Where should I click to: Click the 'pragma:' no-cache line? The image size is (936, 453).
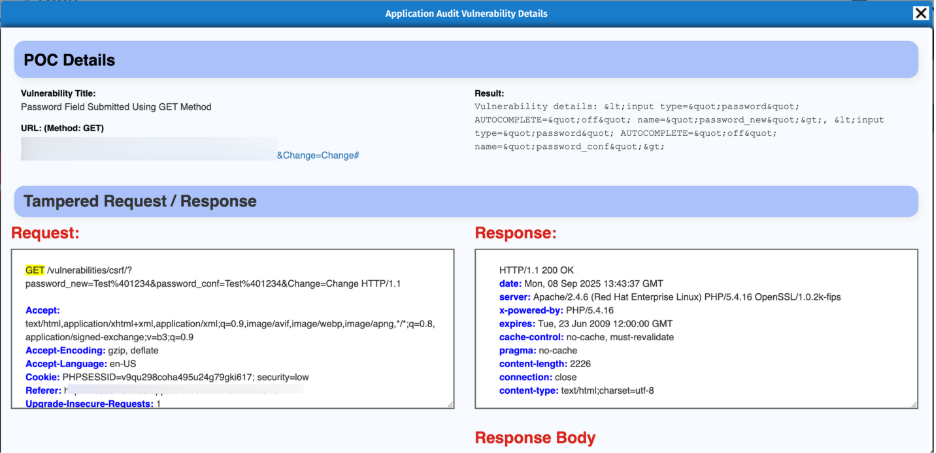pyautogui.click(x=538, y=351)
